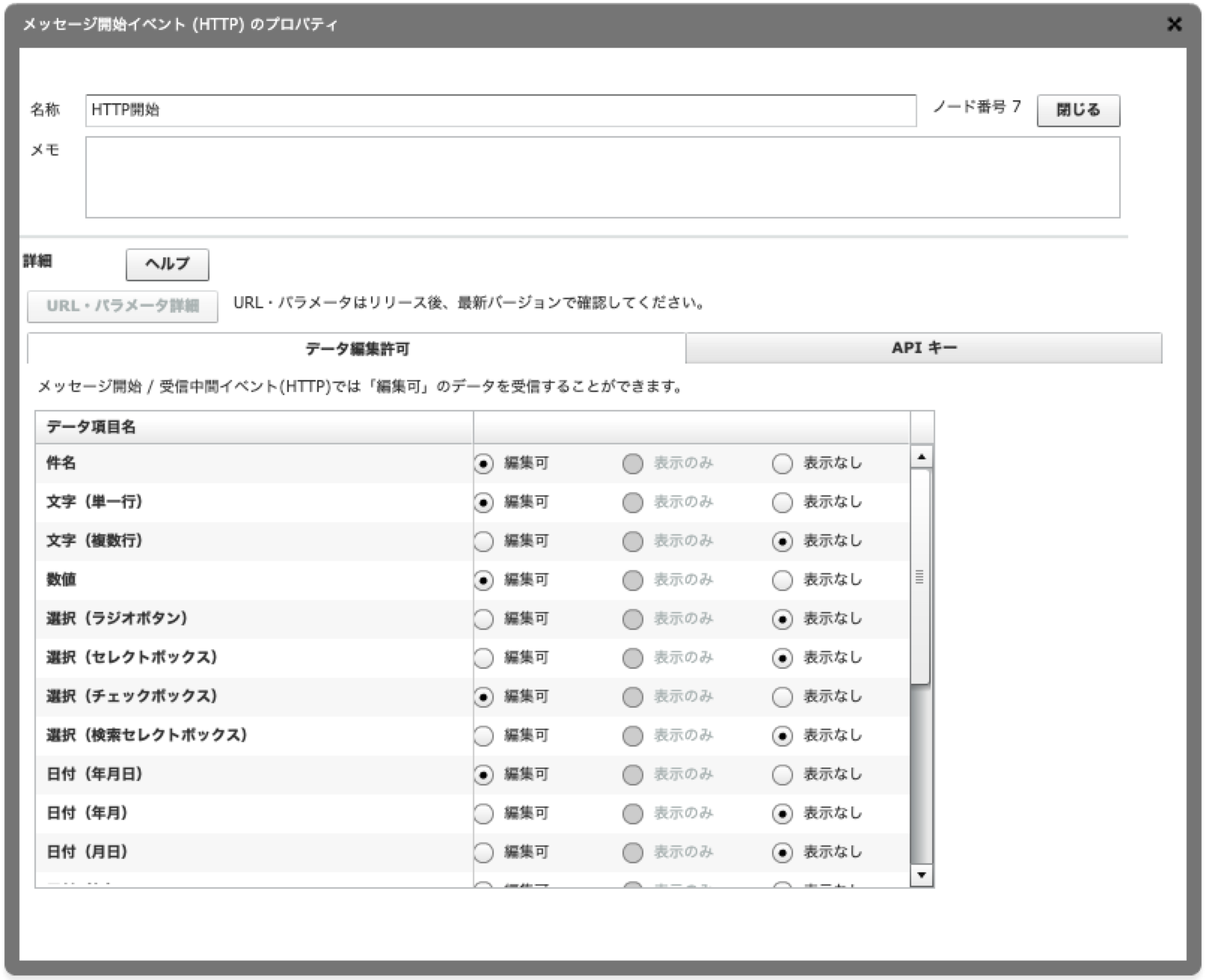Set 件名 to 表示なし
The height and width of the screenshot is (980, 1209).
tap(782, 464)
